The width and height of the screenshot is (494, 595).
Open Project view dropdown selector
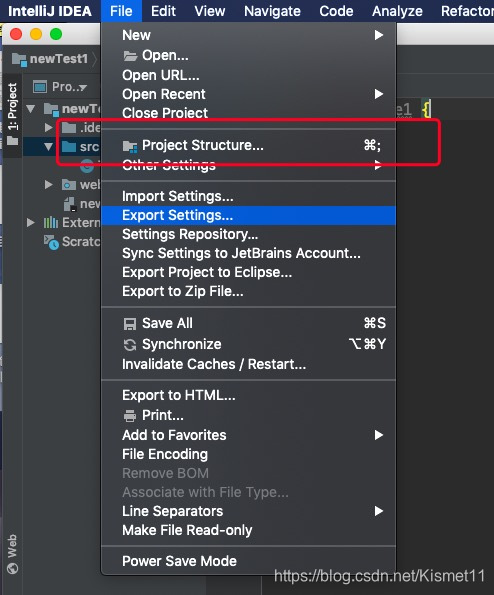70,87
